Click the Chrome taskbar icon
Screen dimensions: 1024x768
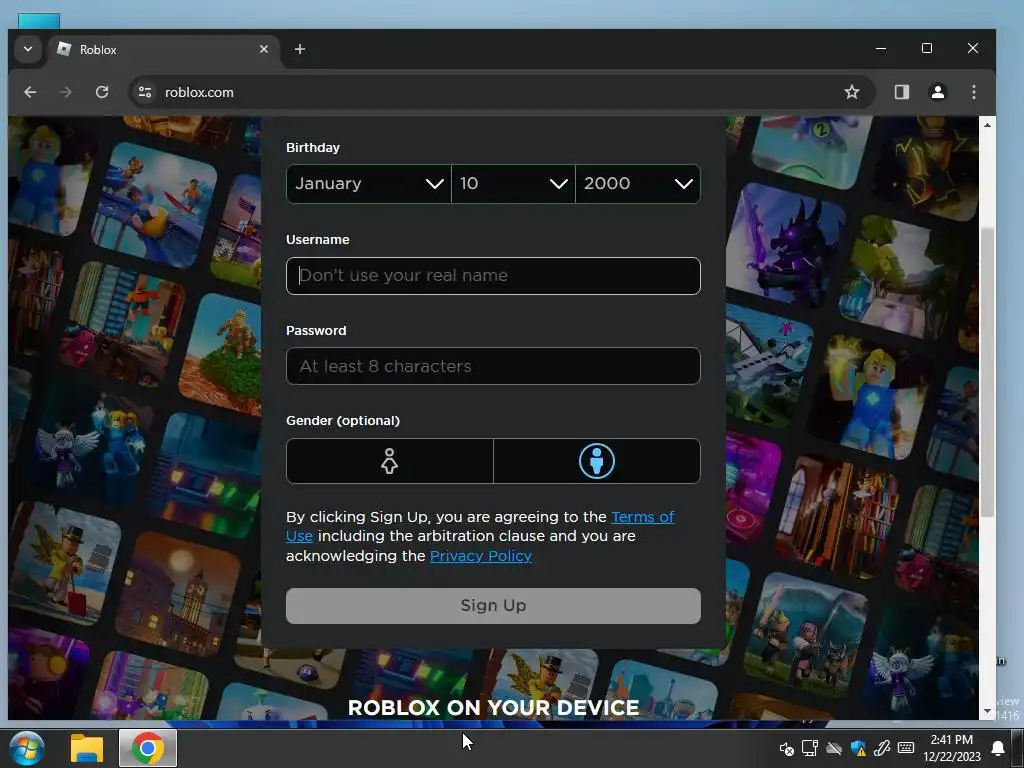[148, 748]
